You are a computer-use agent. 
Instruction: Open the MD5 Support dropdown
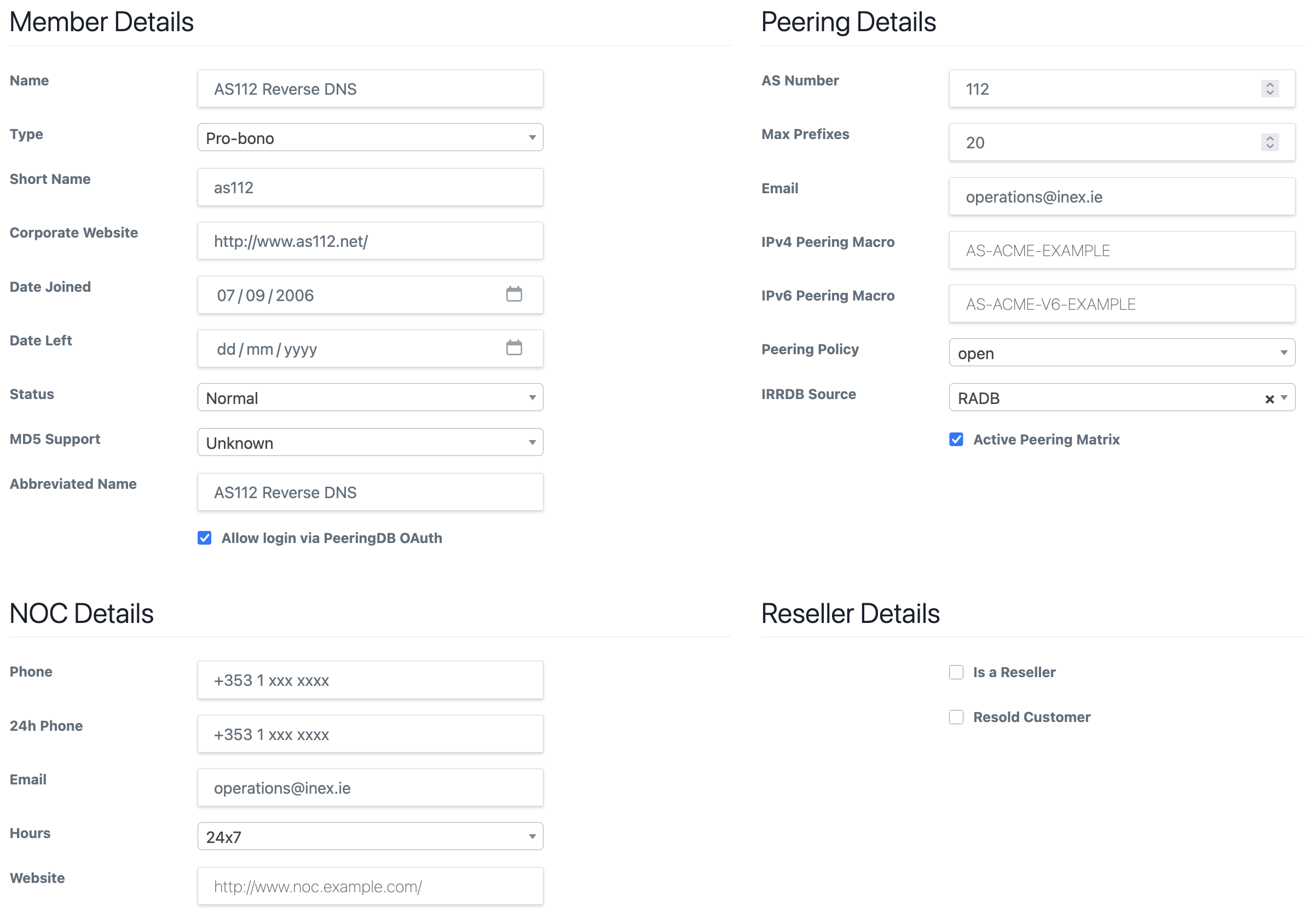pos(371,443)
